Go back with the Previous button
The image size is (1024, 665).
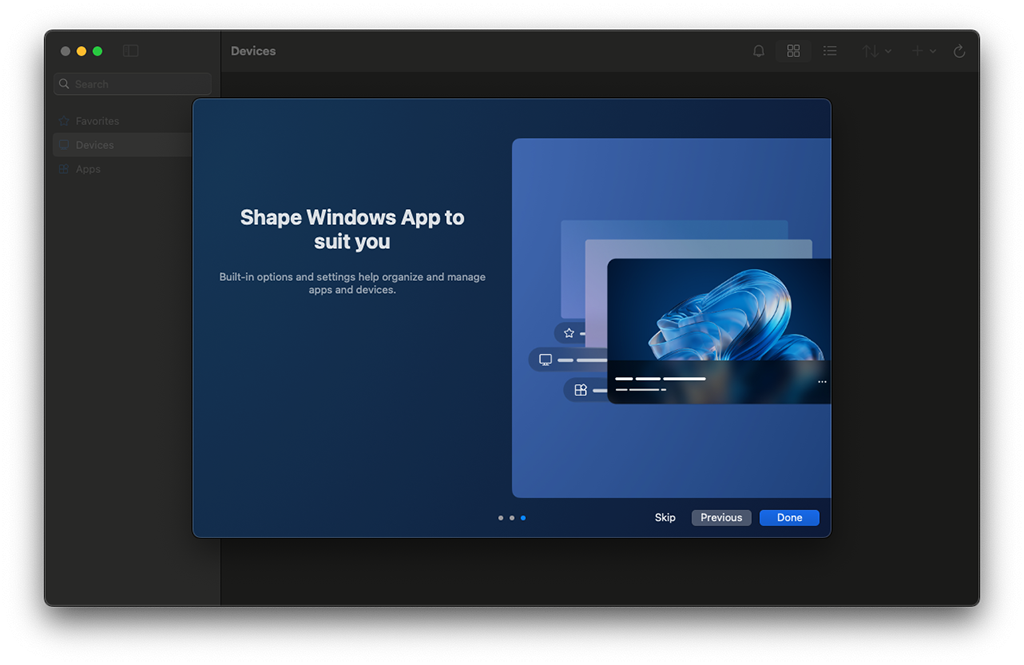[721, 517]
